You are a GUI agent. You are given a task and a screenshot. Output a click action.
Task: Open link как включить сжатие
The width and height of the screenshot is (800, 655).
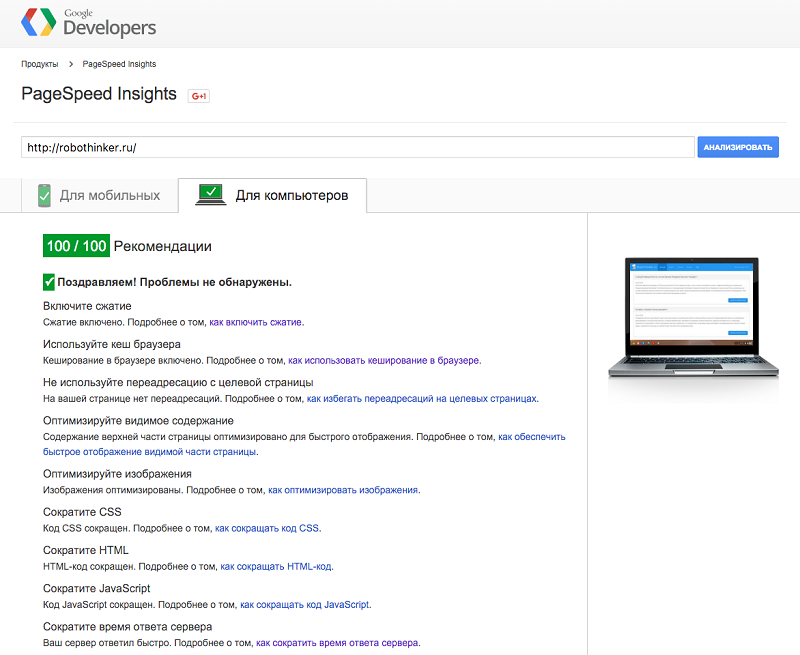click(x=256, y=322)
